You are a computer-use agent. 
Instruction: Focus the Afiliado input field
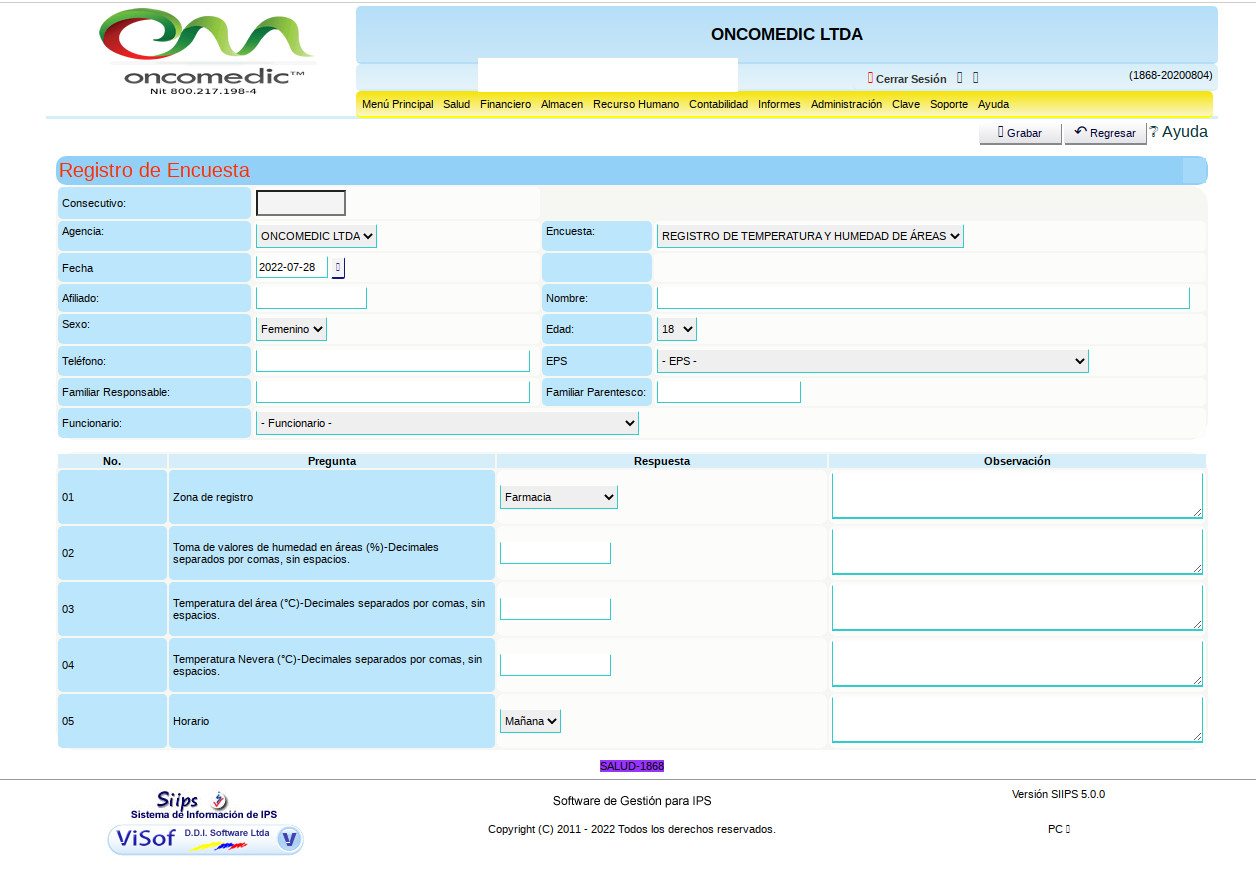pos(311,298)
